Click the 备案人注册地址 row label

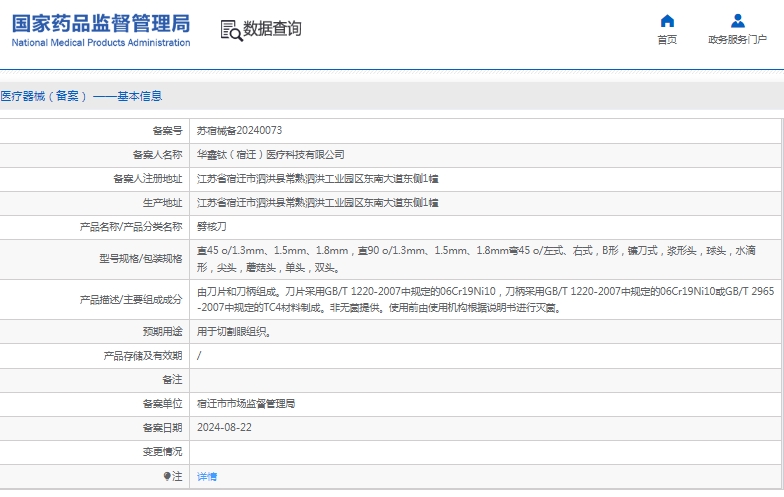[x=148, y=178]
